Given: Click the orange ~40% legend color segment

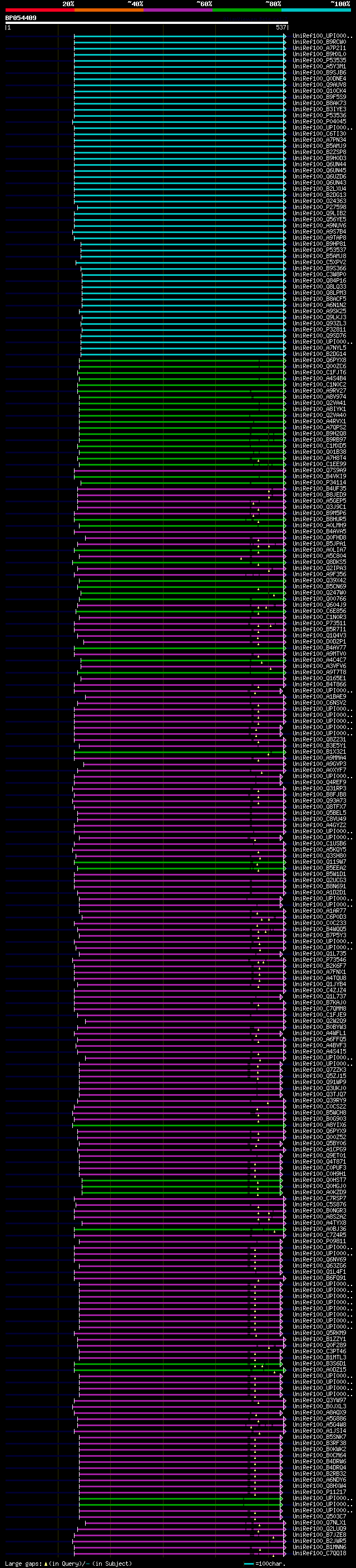Looking at the screenshot, I should [109, 10].
